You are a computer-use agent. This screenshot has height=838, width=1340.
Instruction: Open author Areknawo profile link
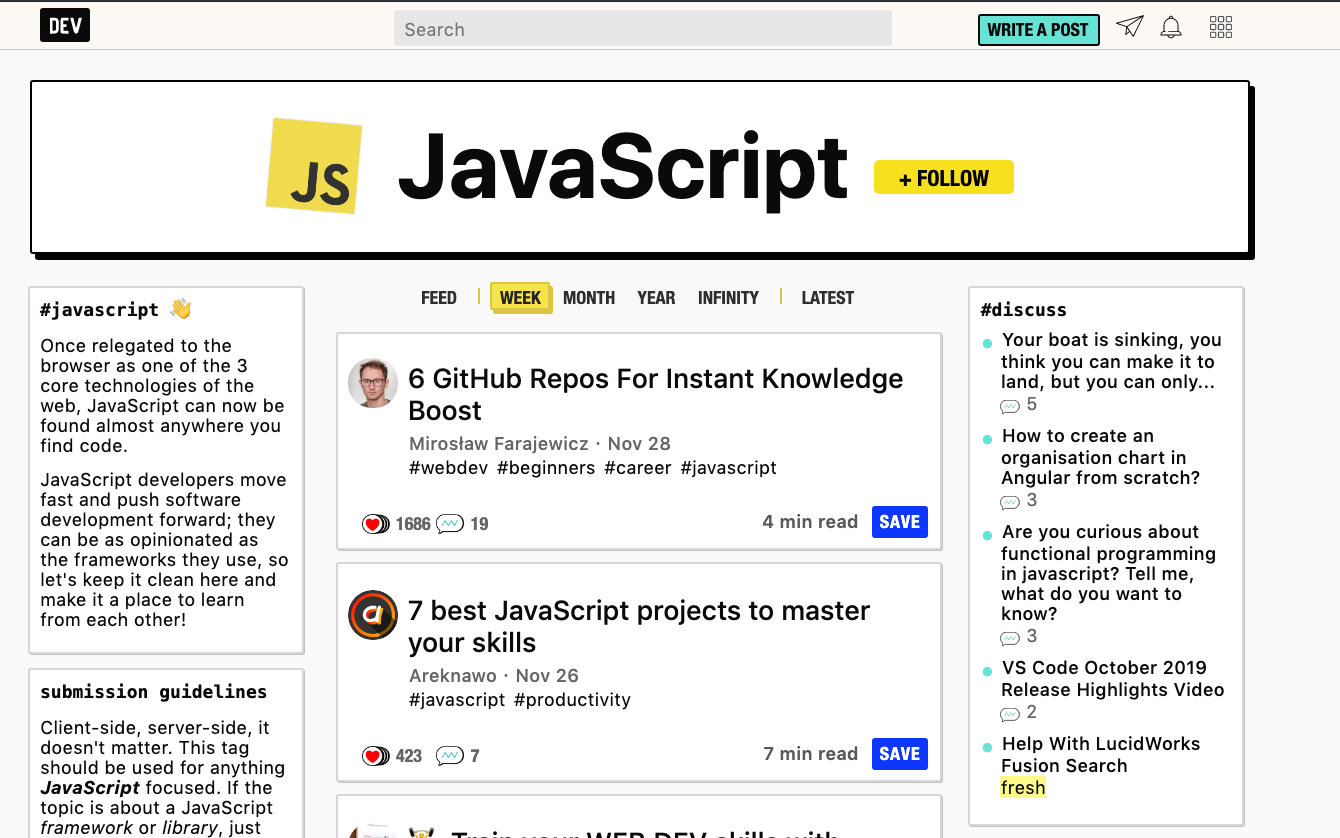(x=453, y=676)
